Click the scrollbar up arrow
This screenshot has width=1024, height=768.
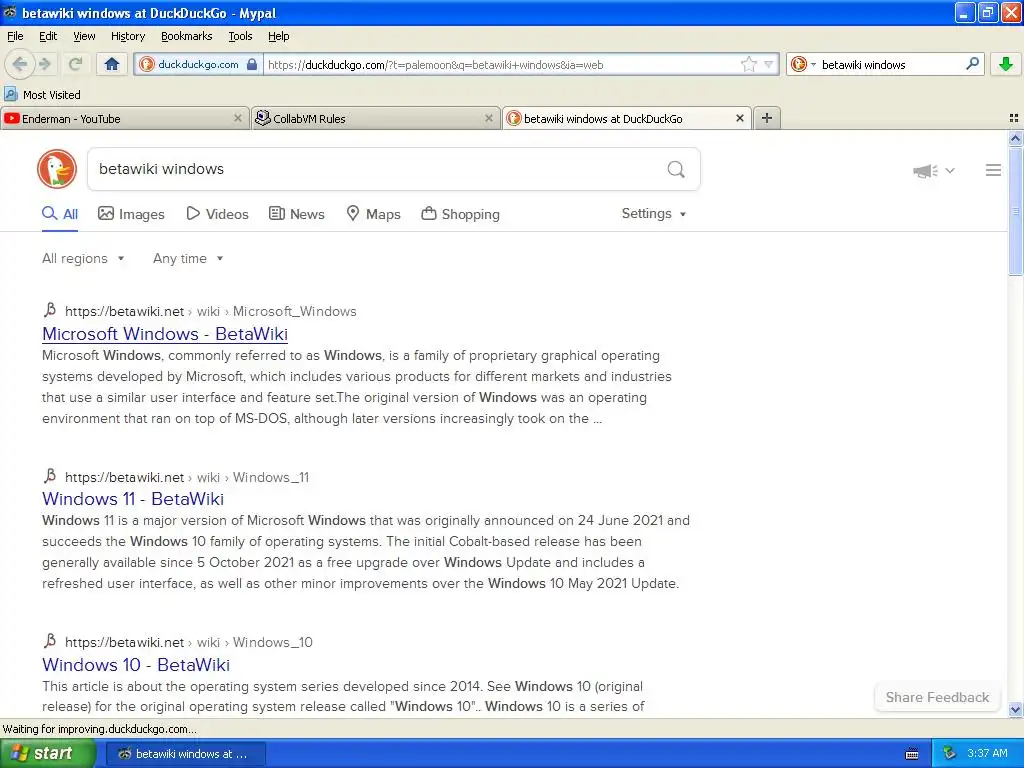coord(1015,138)
